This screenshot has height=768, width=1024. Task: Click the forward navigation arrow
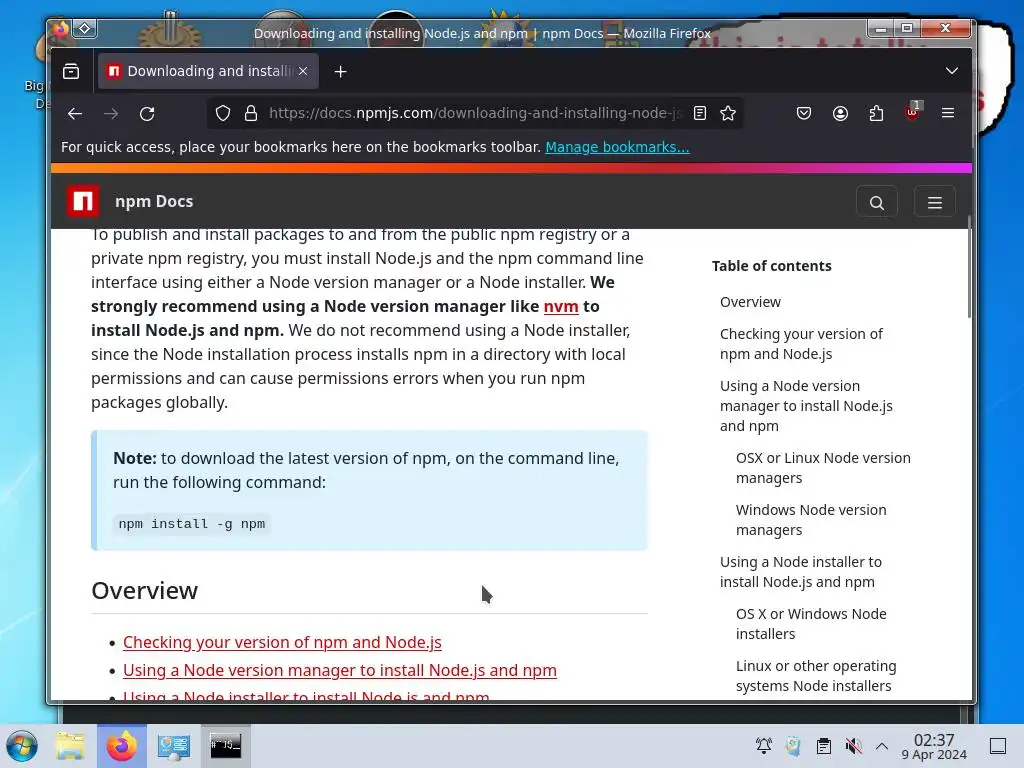[111, 114]
